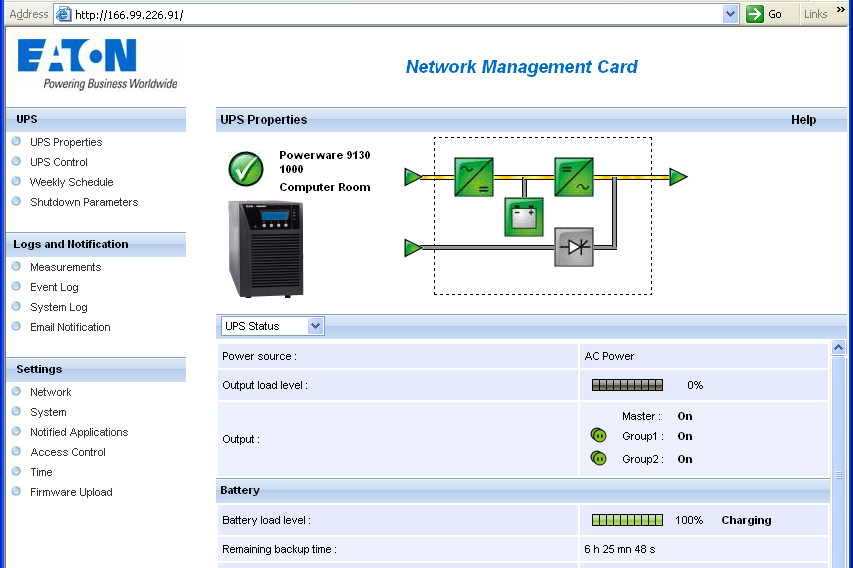853x568 pixels.
Task: Open Network settings
Action: point(51,392)
